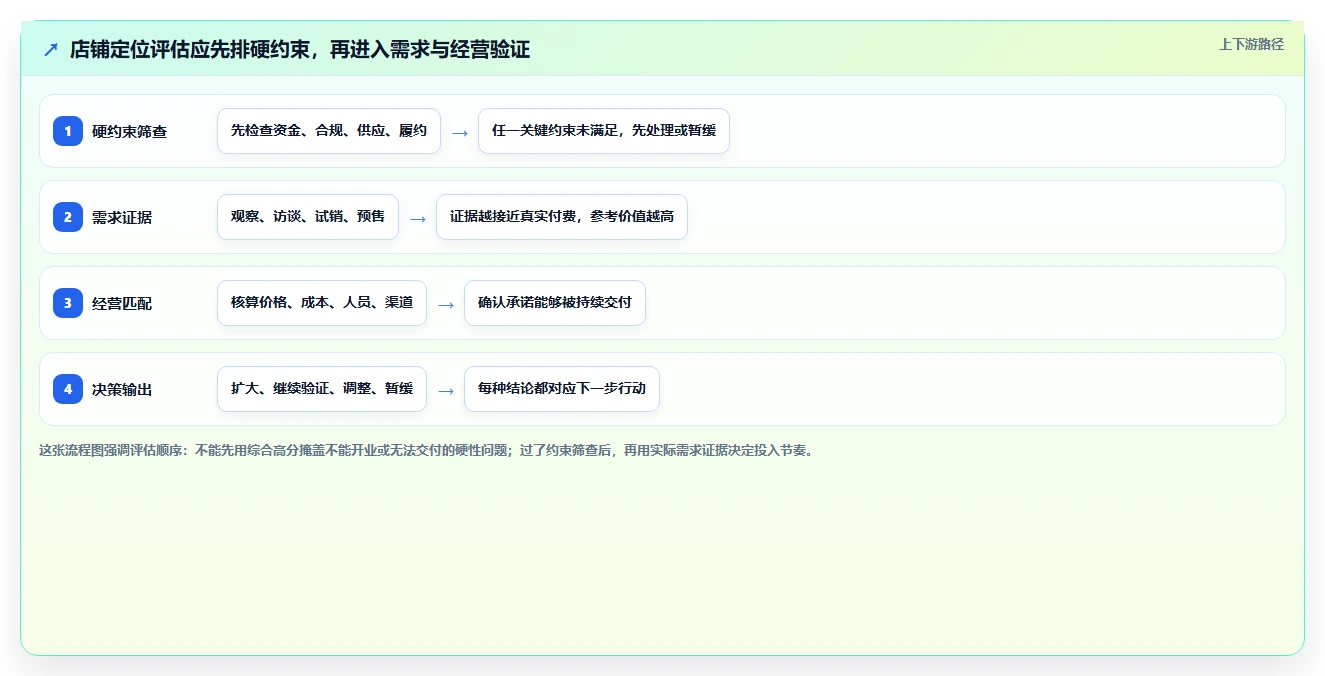This screenshot has width=1325, height=676.
Task: Click the arrow in the 经营匹配 row
Action: 446,304
